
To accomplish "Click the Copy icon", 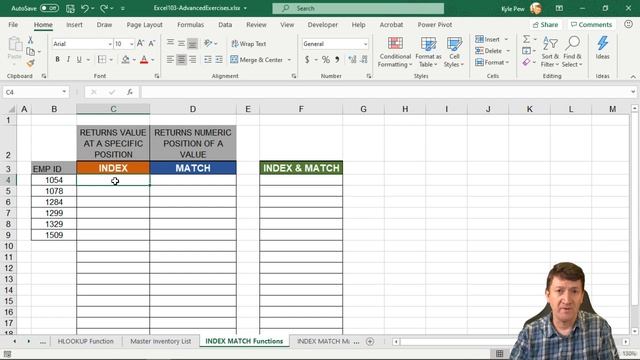I will click(x=30, y=51).
